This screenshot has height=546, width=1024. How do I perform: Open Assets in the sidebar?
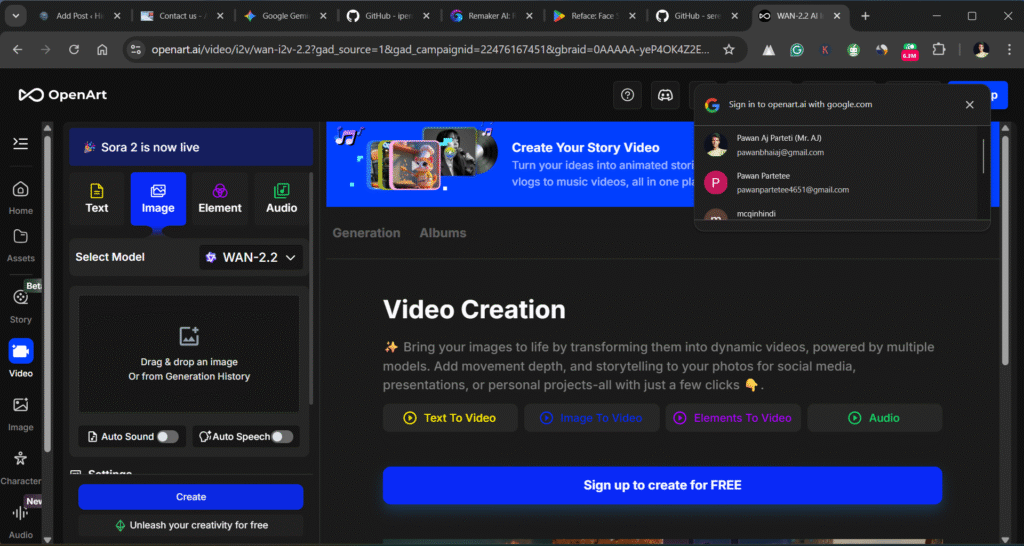tap(20, 246)
